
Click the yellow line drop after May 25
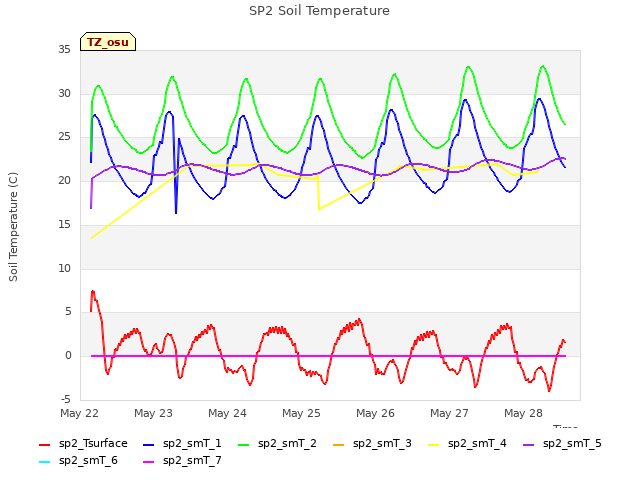coord(319,209)
